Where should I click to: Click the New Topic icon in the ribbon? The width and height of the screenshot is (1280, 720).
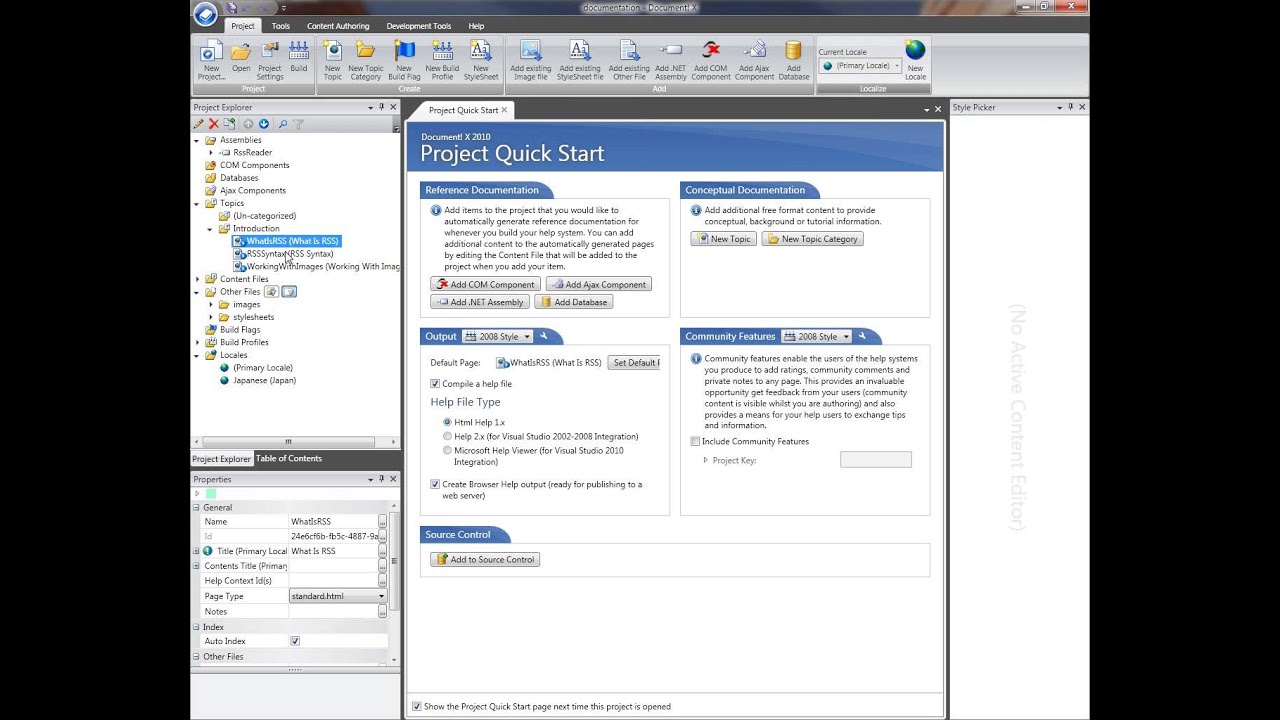tap(332, 60)
